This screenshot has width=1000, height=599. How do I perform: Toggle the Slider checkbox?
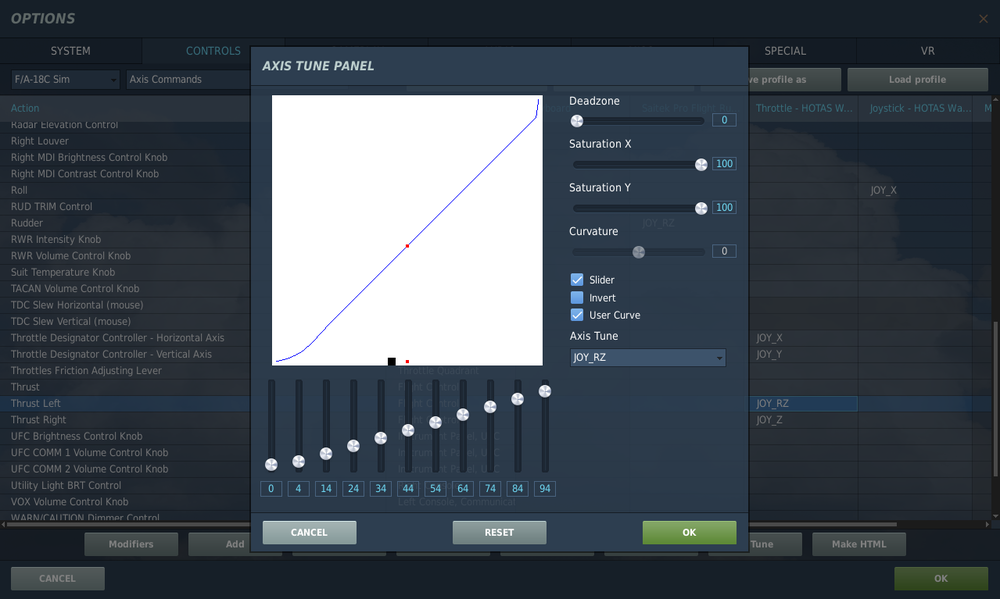click(577, 279)
